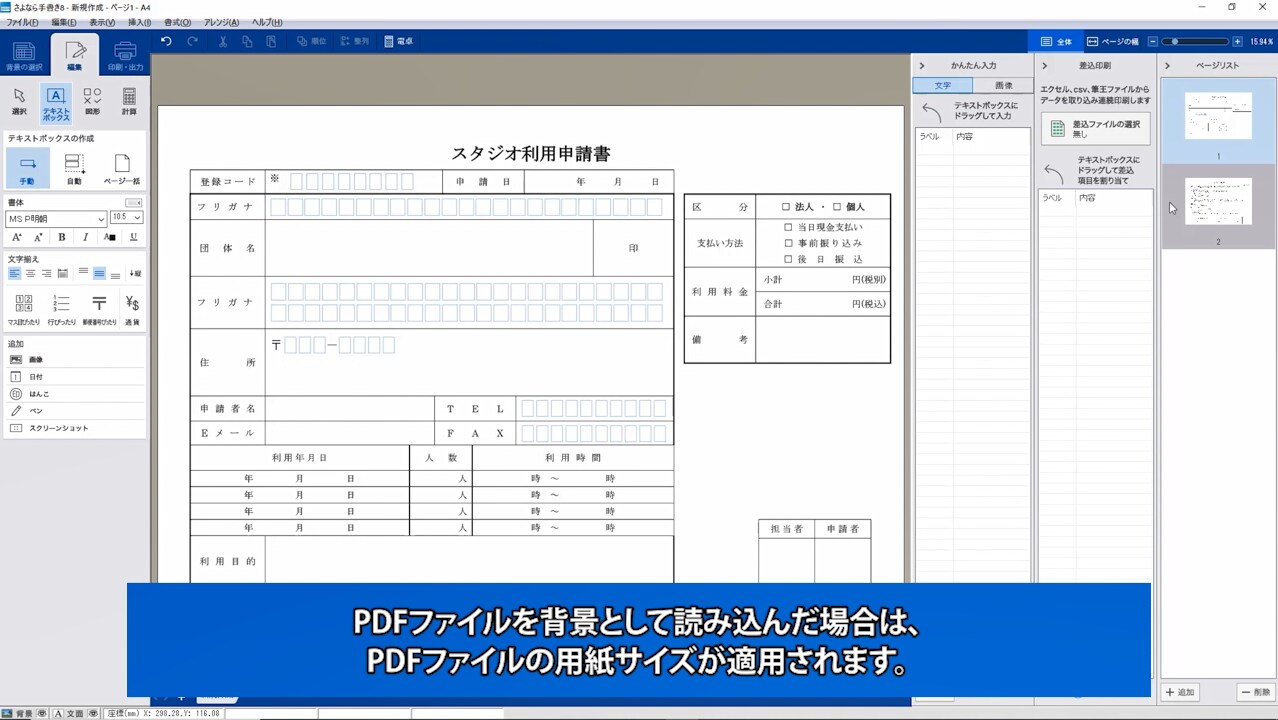Open the 表示(V) menu
Viewport: 1278px width, 720px height.
coord(101,22)
